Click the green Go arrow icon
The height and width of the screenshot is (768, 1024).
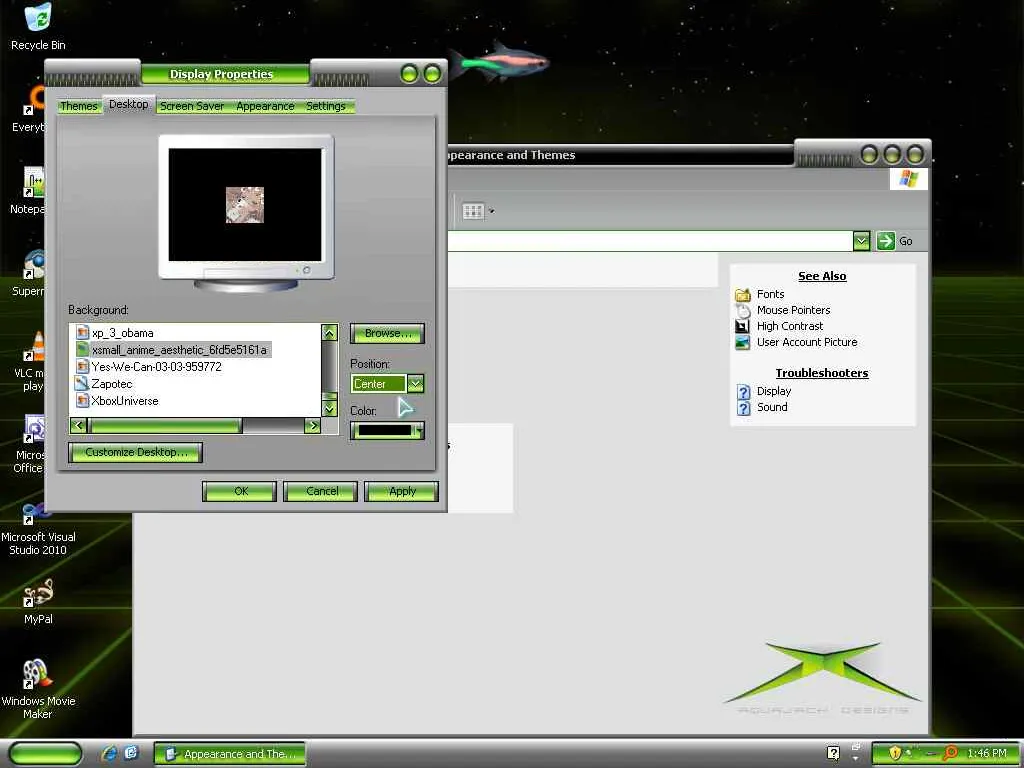pyautogui.click(x=886, y=241)
